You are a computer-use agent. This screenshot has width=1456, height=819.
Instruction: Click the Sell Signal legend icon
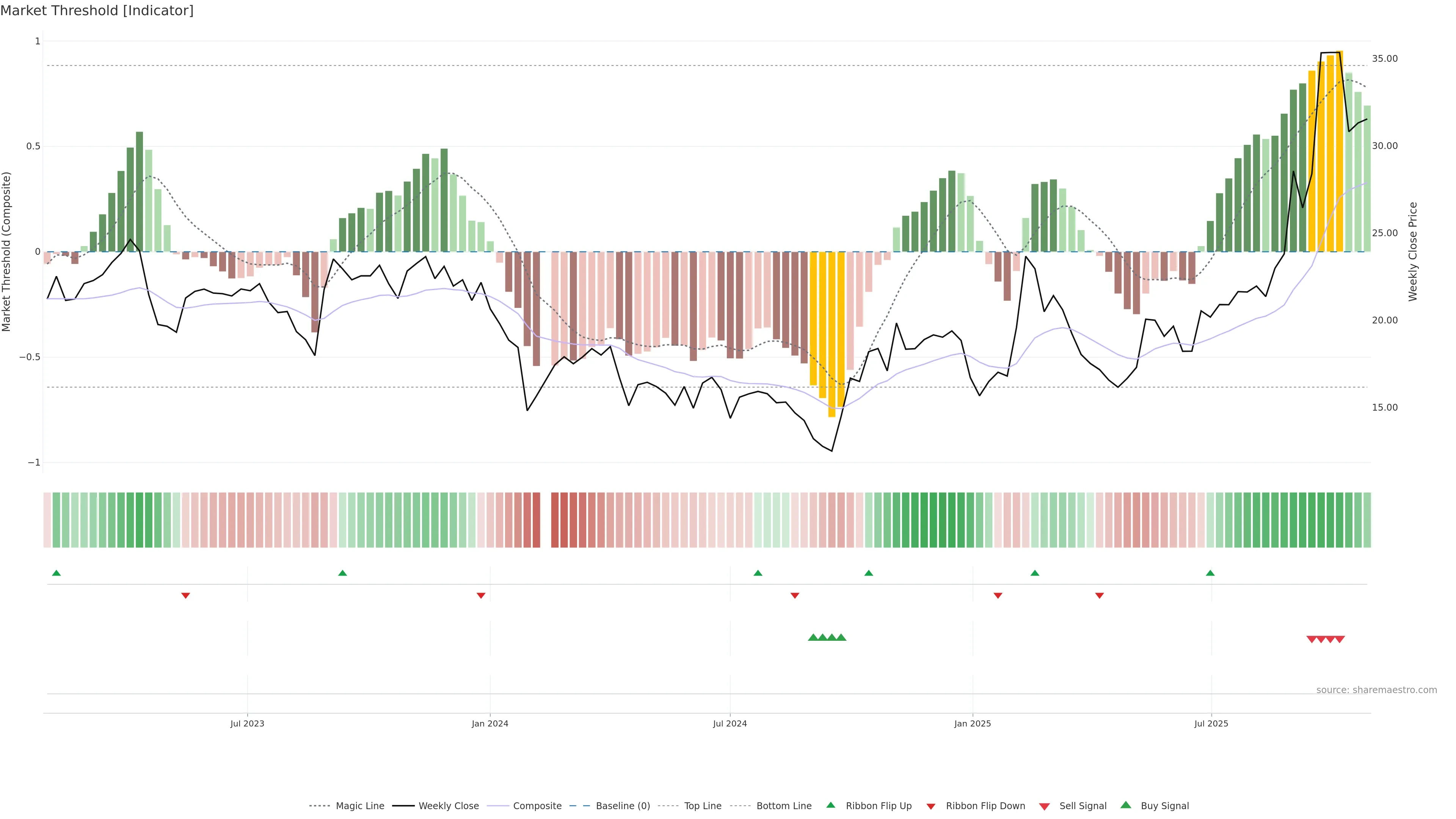(x=1044, y=806)
